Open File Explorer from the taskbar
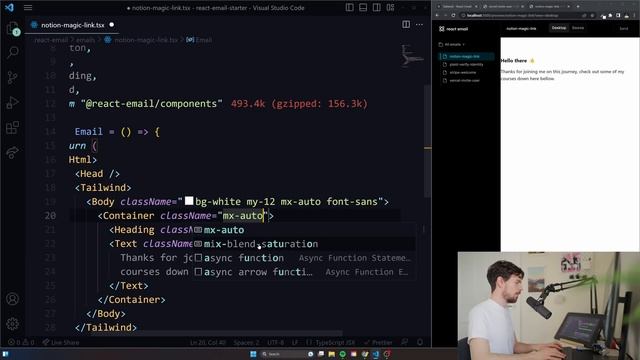This screenshot has height=360, width=640. 331,354
